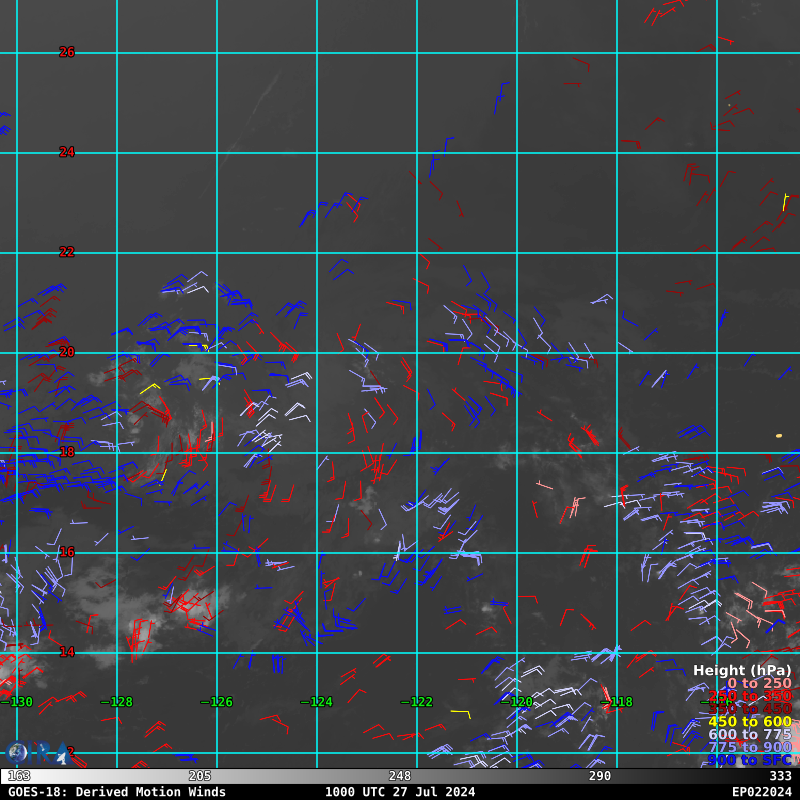Click the yellow wind barb near longitude -122
Screen dimensions: 800x800
pyautogui.click(x=460, y=713)
